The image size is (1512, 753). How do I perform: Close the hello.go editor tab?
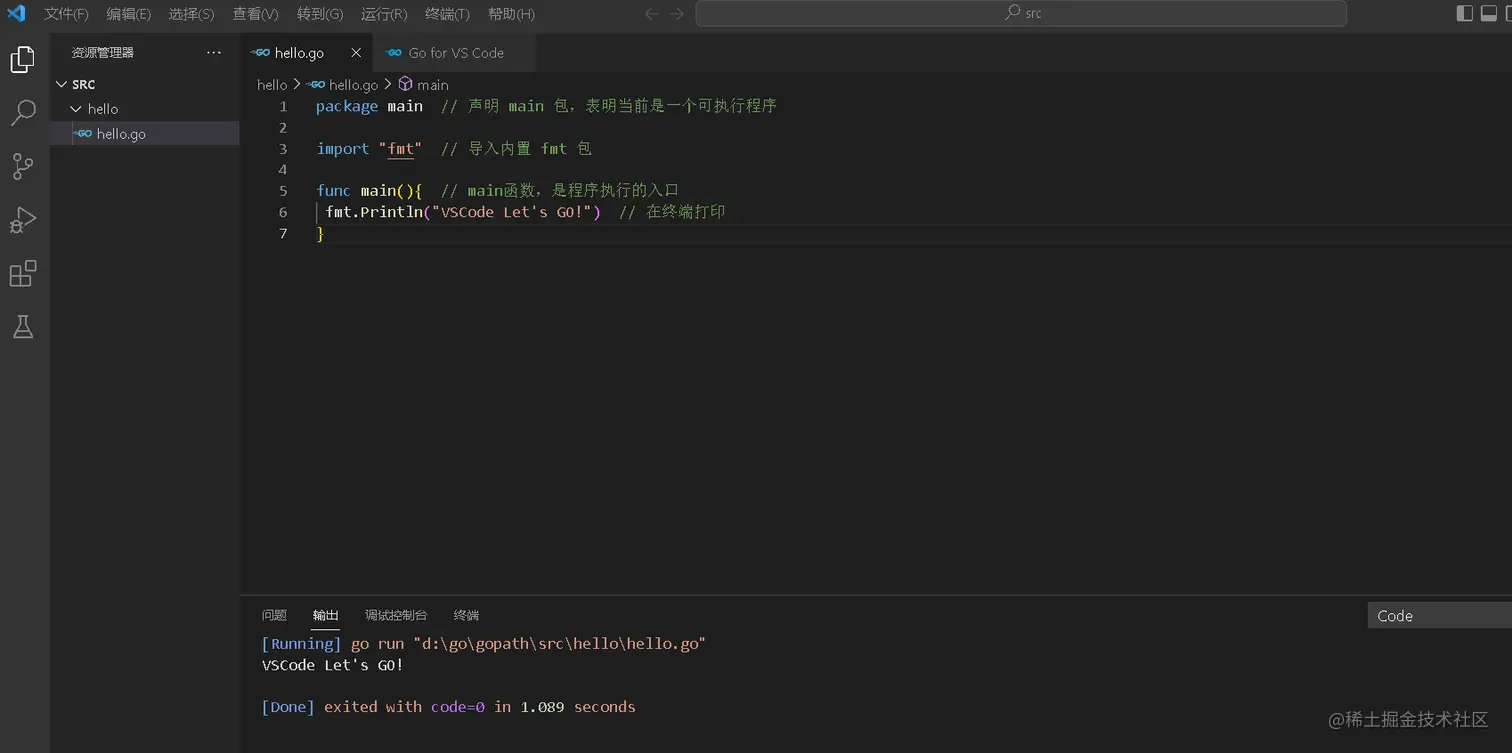pyautogui.click(x=355, y=53)
